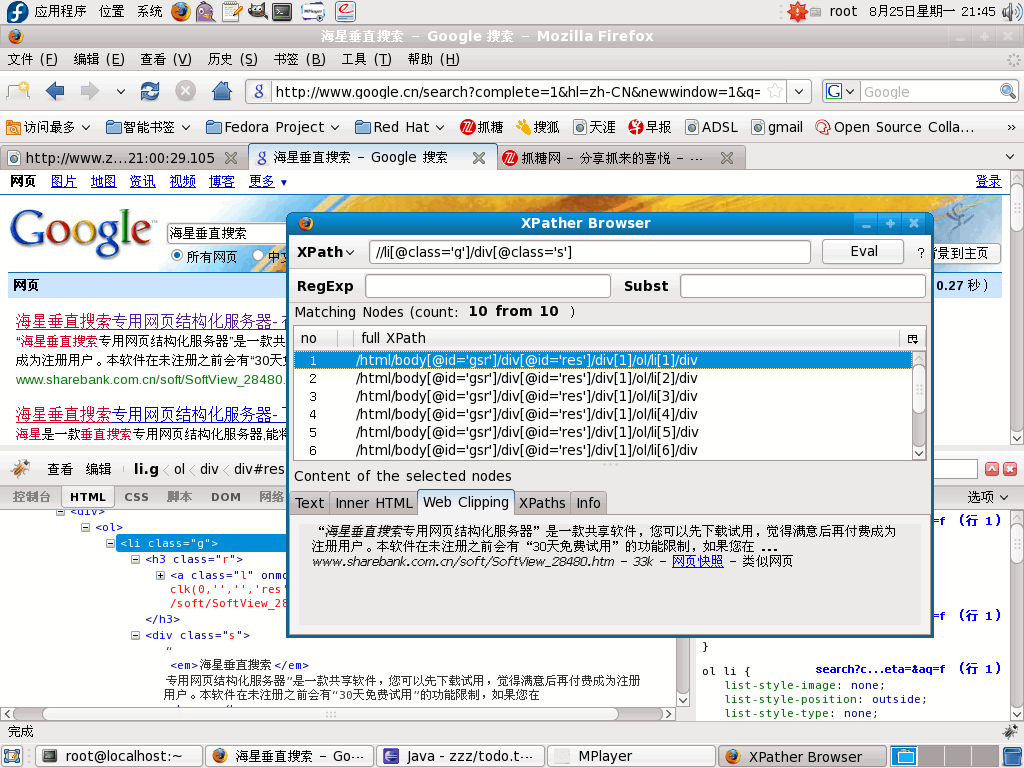Expand the a class="l" node
Screen dimensions: 1024x768
tap(160, 575)
